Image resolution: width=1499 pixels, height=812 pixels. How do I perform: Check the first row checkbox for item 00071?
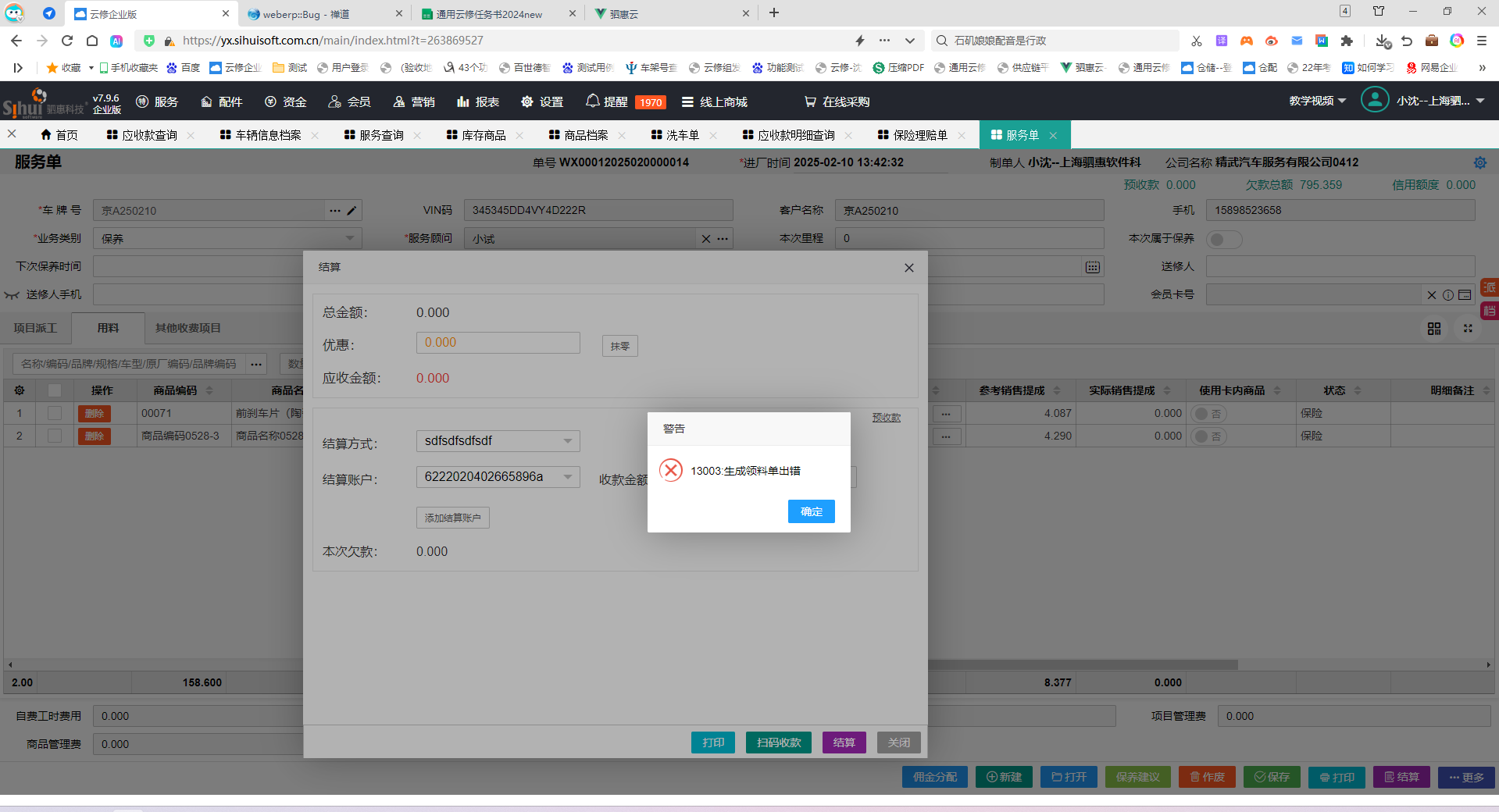(55, 413)
